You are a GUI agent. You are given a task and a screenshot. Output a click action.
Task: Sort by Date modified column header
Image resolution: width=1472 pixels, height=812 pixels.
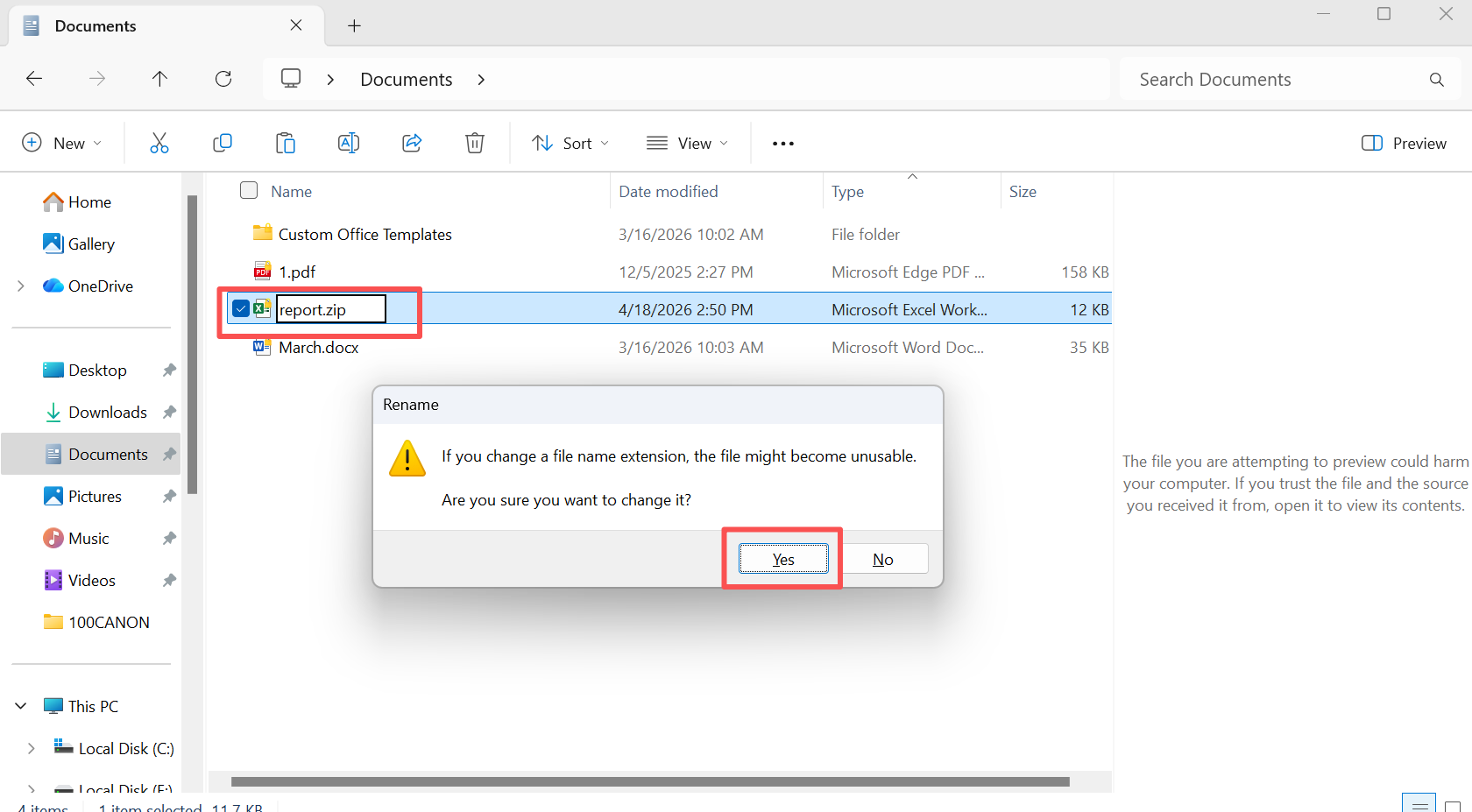tap(668, 191)
